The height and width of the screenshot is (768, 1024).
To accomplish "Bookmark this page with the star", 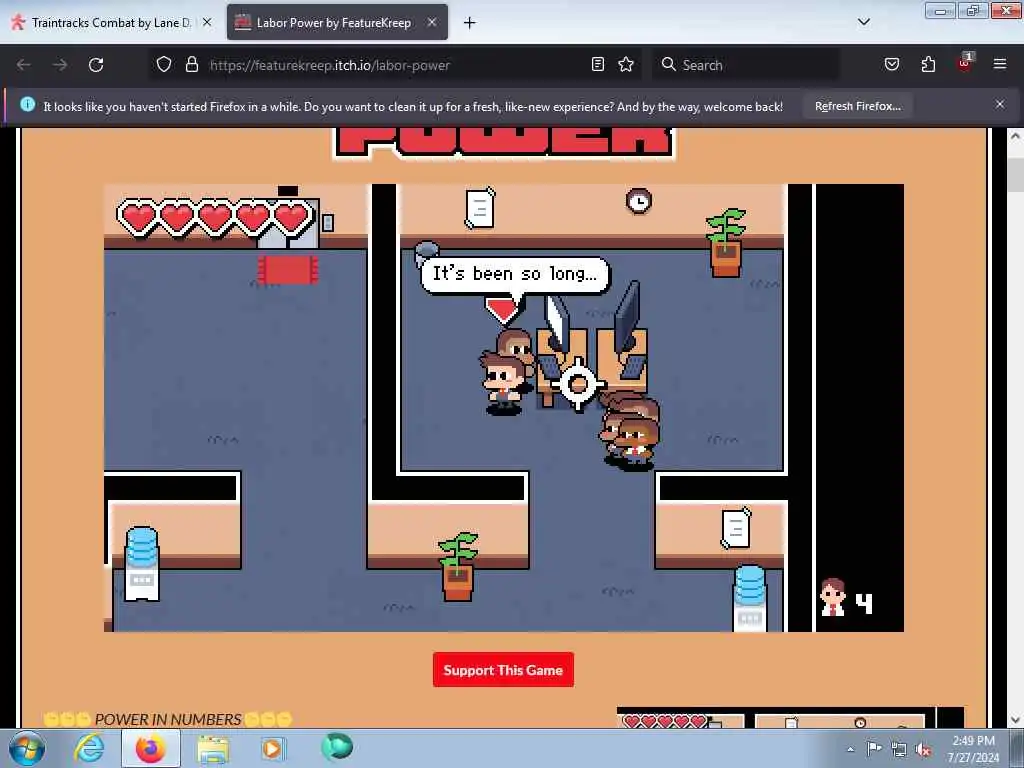I will pos(626,64).
